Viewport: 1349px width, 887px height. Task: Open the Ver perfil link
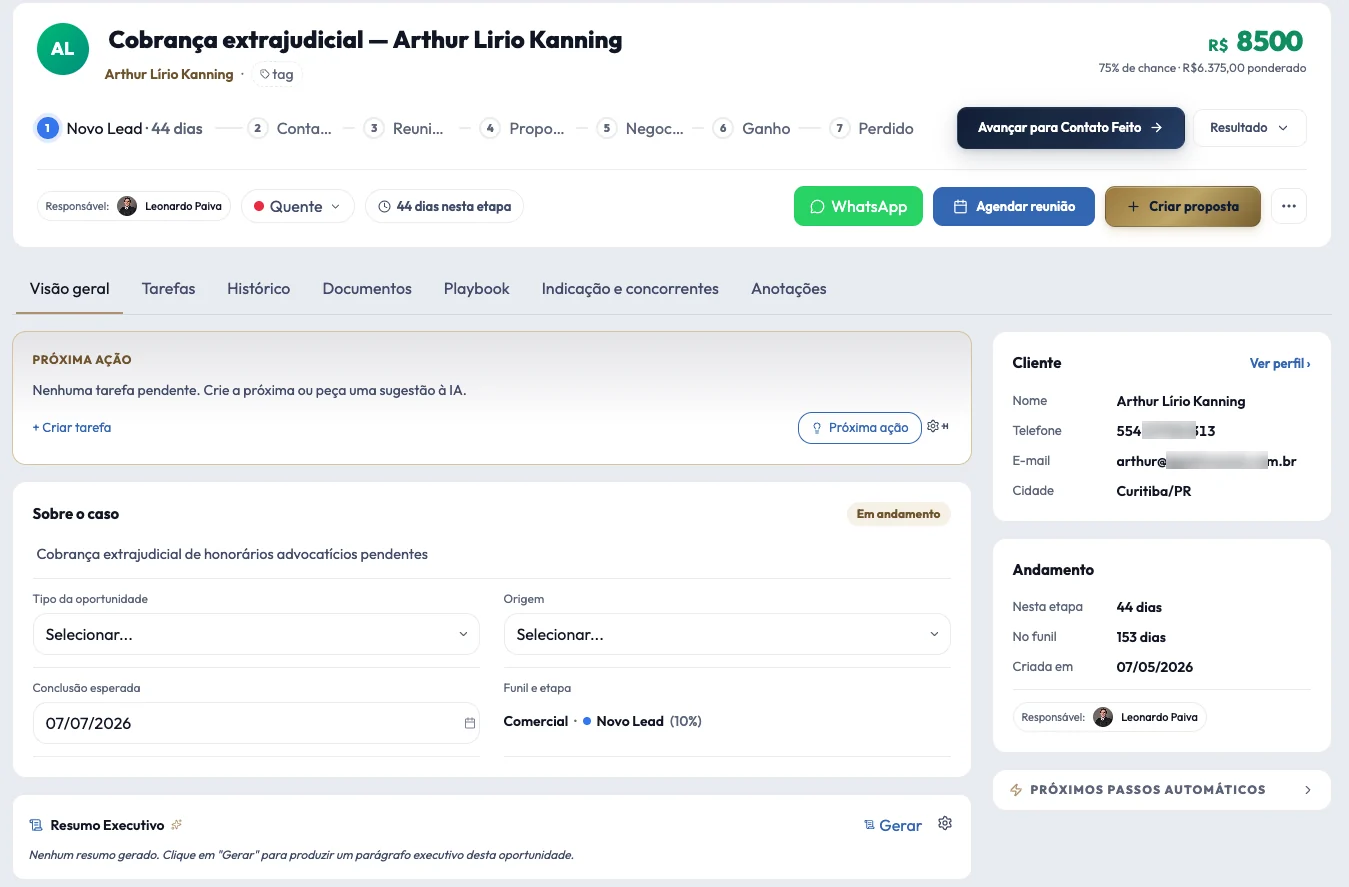pos(1280,363)
